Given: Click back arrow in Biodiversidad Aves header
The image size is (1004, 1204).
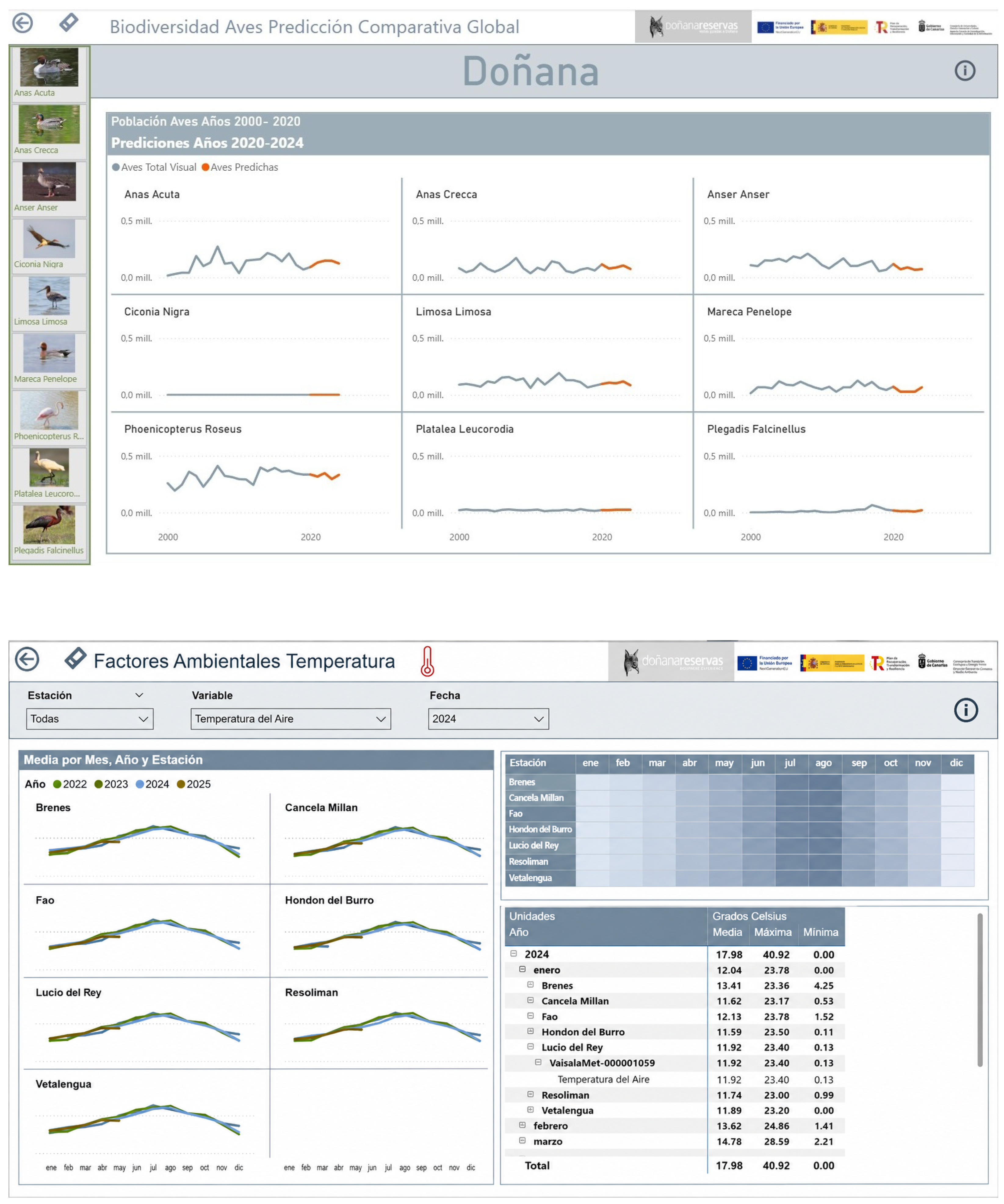Looking at the screenshot, I should point(22,23).
